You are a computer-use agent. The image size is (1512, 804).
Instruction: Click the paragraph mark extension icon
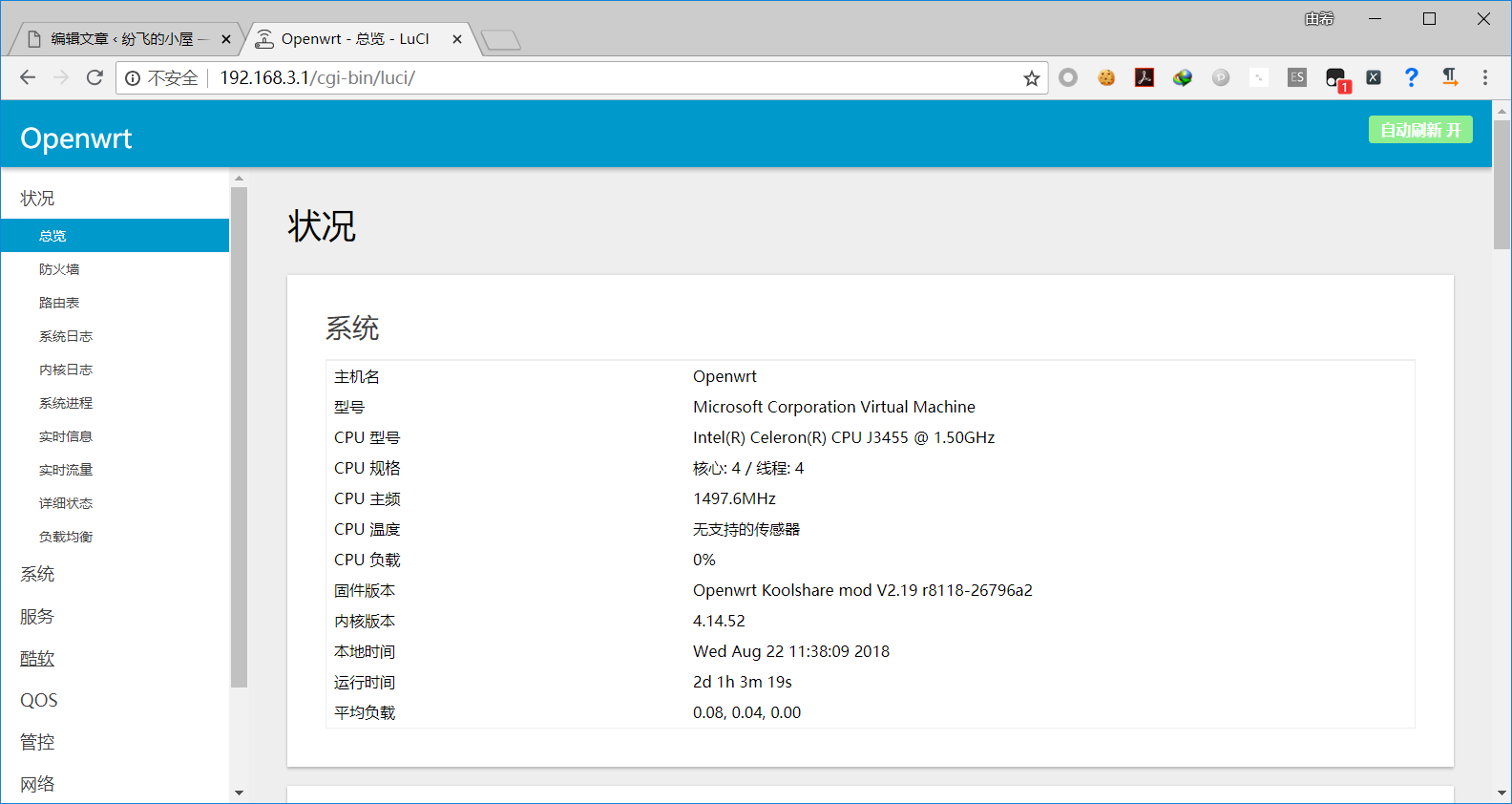pos(1450,77)
